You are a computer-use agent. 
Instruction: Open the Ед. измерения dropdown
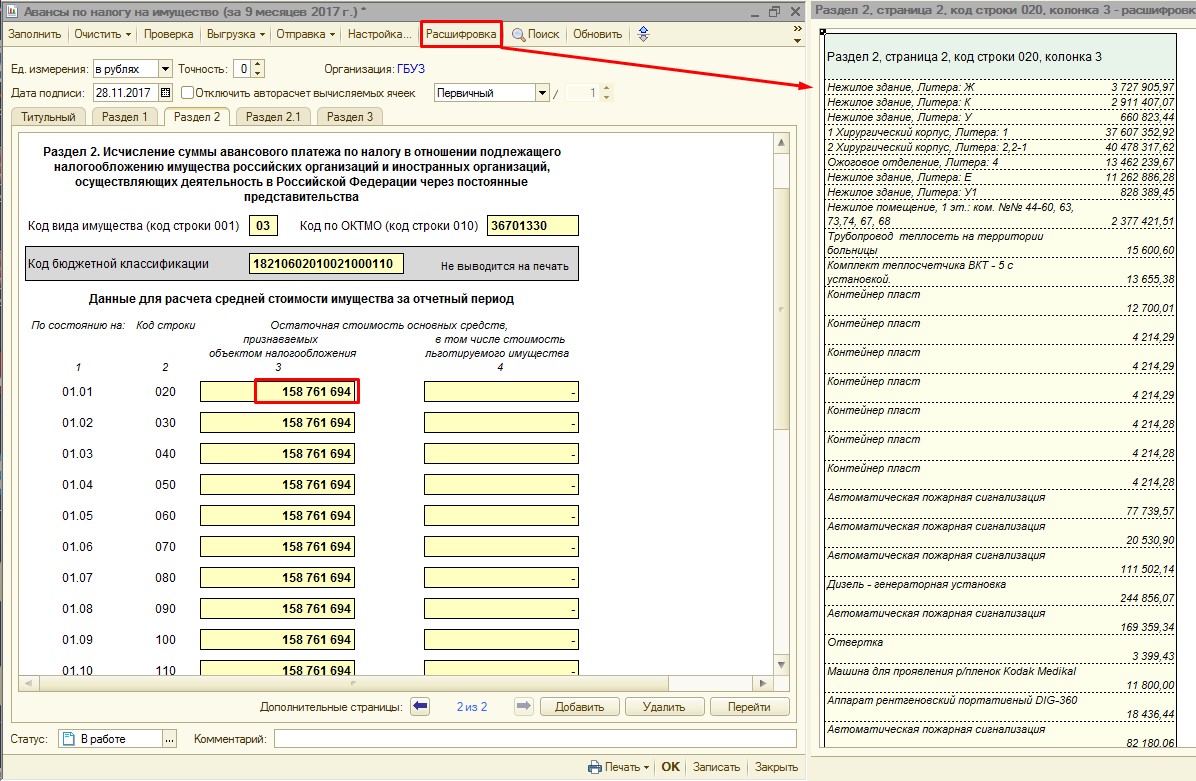pyautogui.click(x=165, y=69)
